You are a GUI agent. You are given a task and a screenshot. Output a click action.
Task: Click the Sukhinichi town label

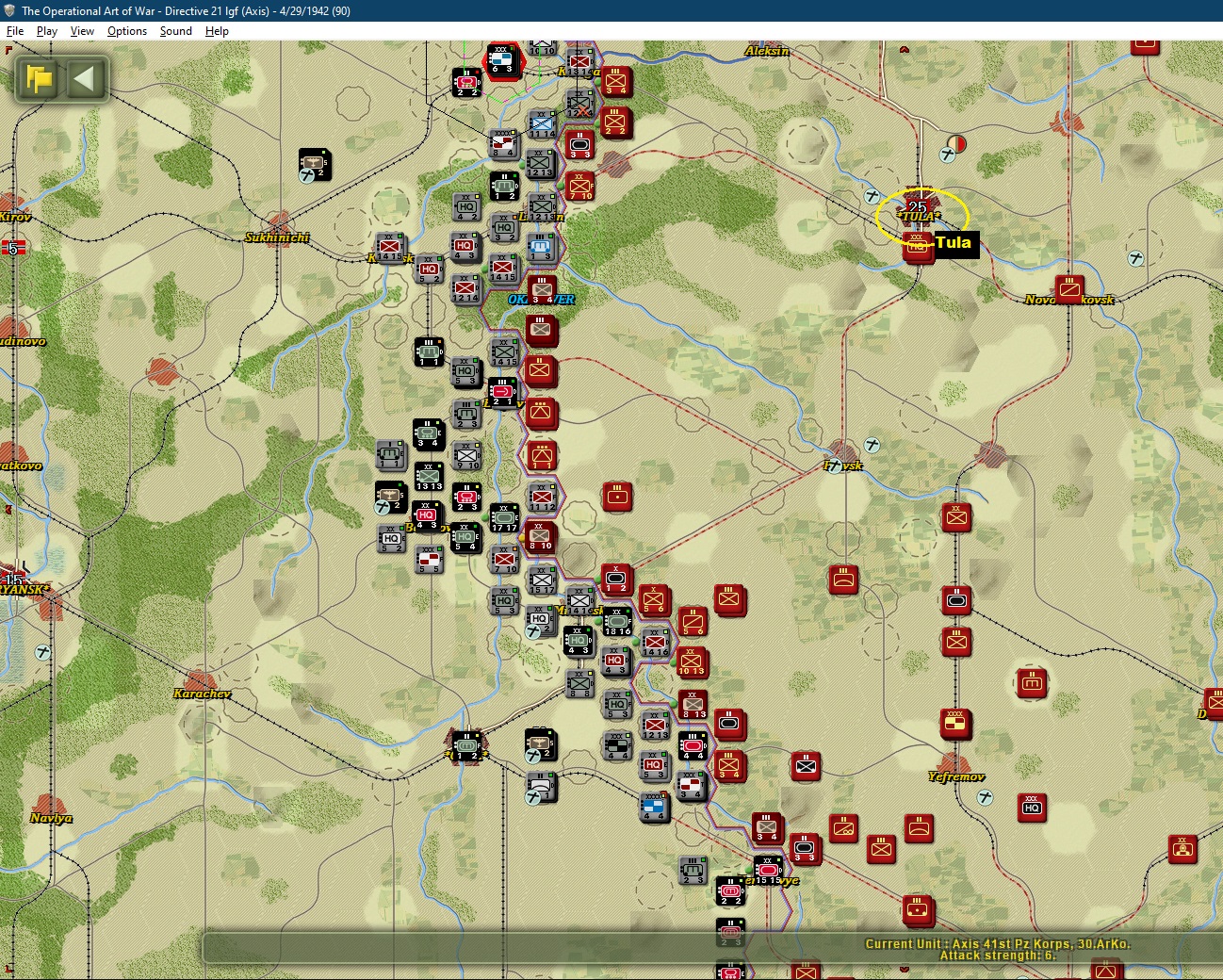pos(277,237)
